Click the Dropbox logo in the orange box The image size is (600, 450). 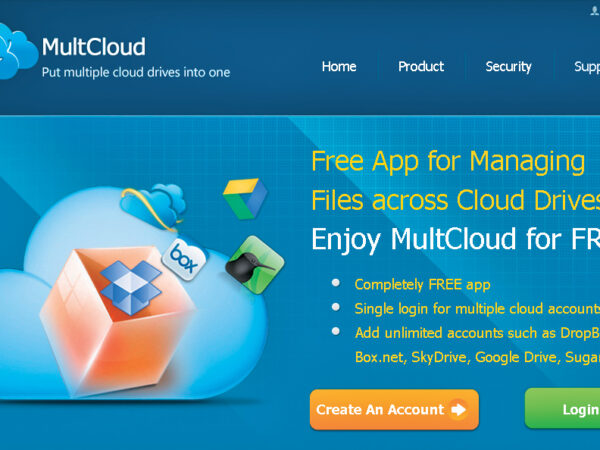point(131,287)
